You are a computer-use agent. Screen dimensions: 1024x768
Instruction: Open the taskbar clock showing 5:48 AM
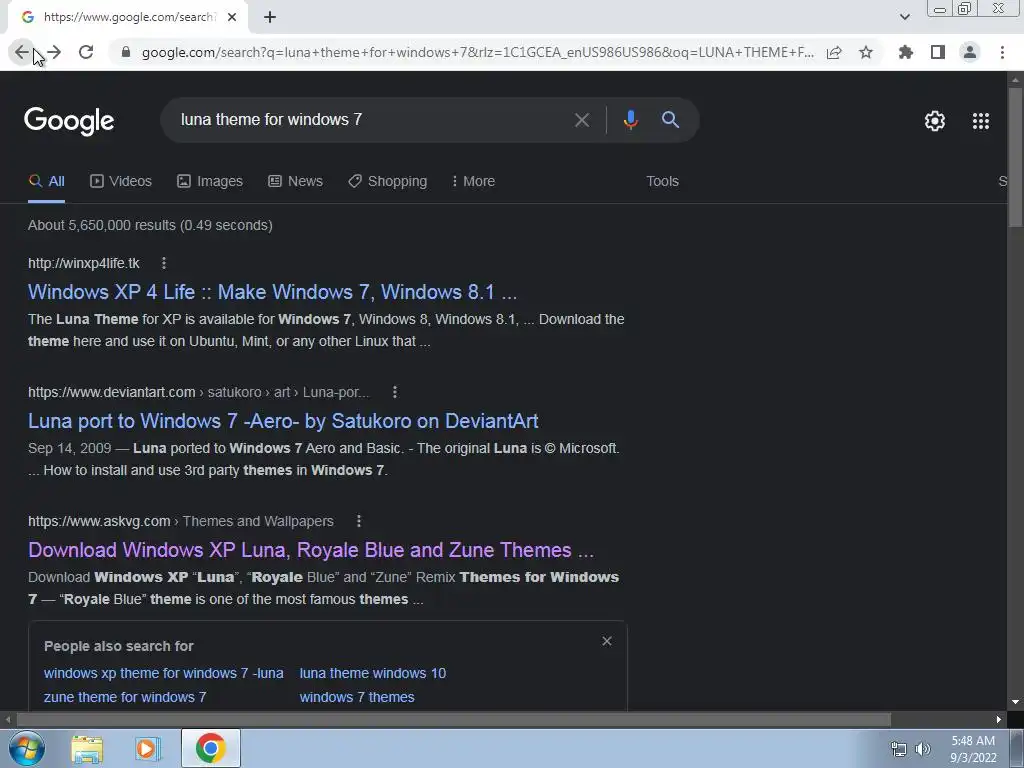coord(973,749)
